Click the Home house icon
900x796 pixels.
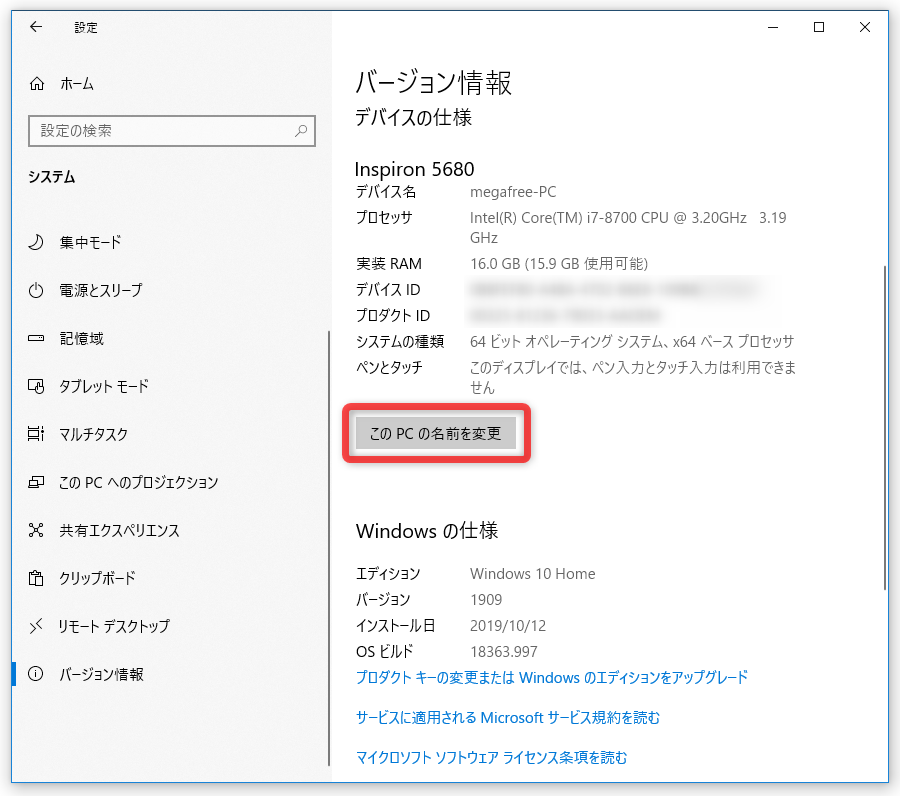coord(37,84)
